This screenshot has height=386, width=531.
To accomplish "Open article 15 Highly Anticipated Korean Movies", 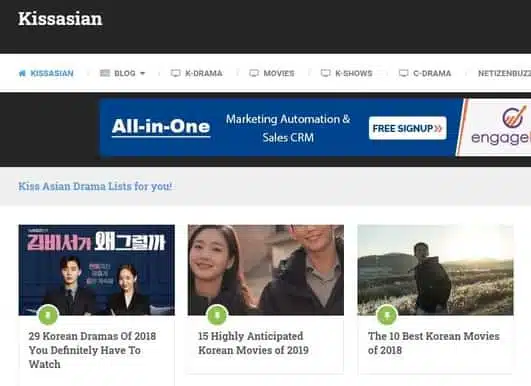I will tap(253, 343).
